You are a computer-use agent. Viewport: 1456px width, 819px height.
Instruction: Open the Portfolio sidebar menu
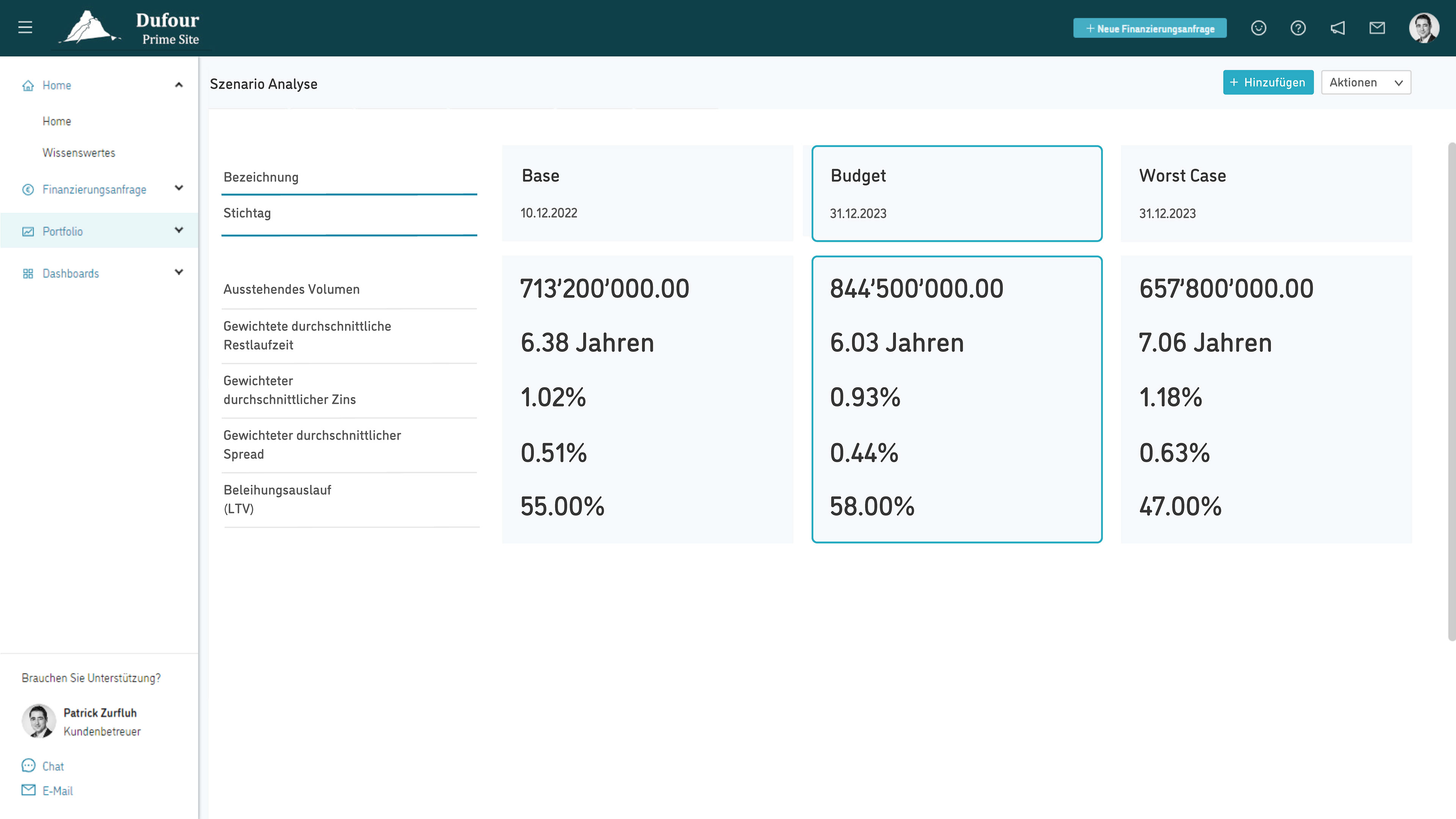[x=62, y=231]
